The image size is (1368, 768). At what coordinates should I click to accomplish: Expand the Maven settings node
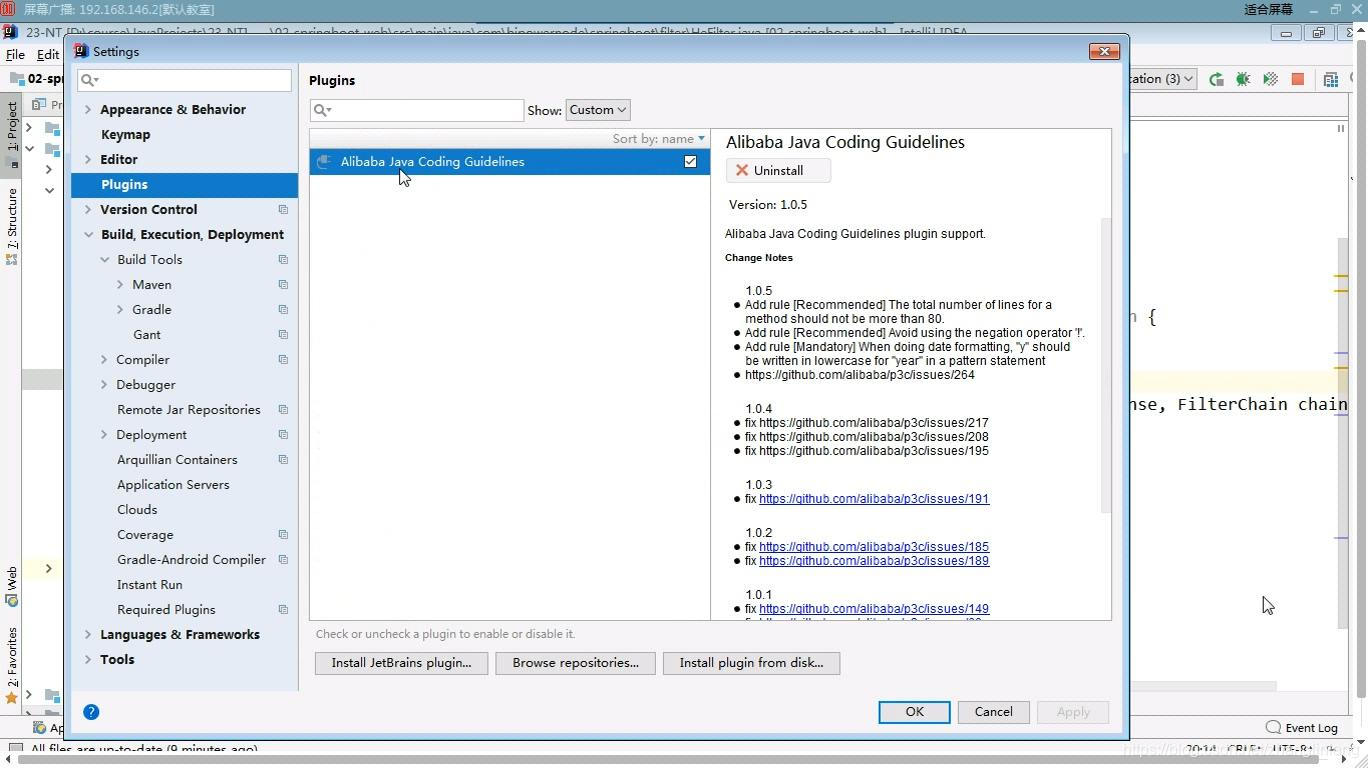tap(120, 284)
